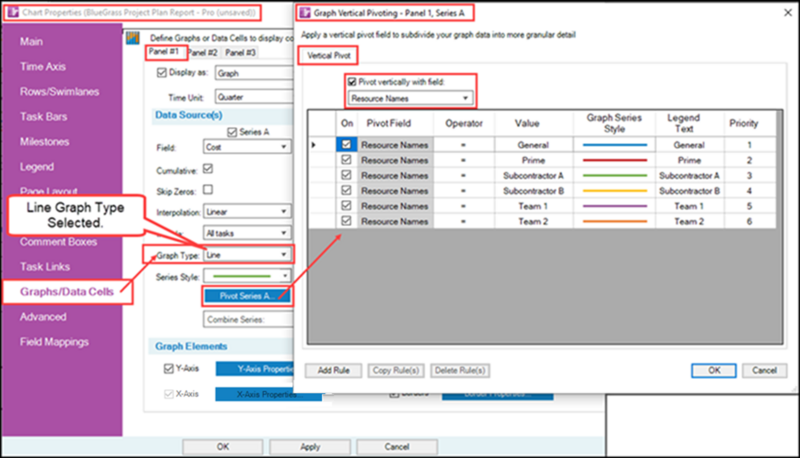The height and width of the screenshot is (458, 800).
Task: Open the Display as Graph dropdown
Action: pyautogui.click(x=254, y=73)
